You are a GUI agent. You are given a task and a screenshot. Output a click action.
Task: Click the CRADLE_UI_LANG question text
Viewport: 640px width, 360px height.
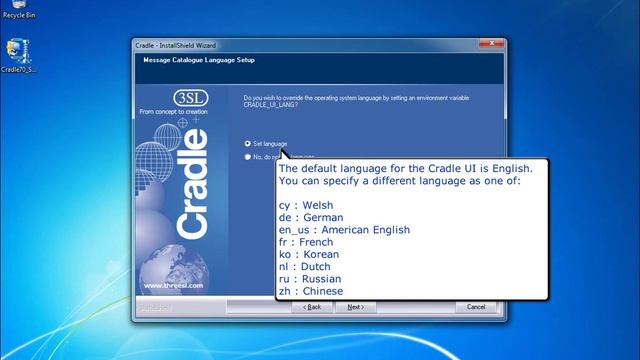pos(356,101)
